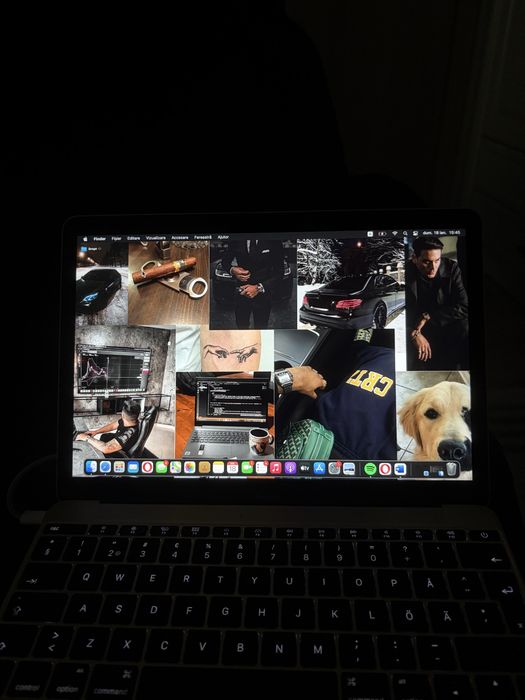Viewport: 525px width, 700px height.
Task: Select the blue folder on desktop
Action: click(x=83, y=249)
